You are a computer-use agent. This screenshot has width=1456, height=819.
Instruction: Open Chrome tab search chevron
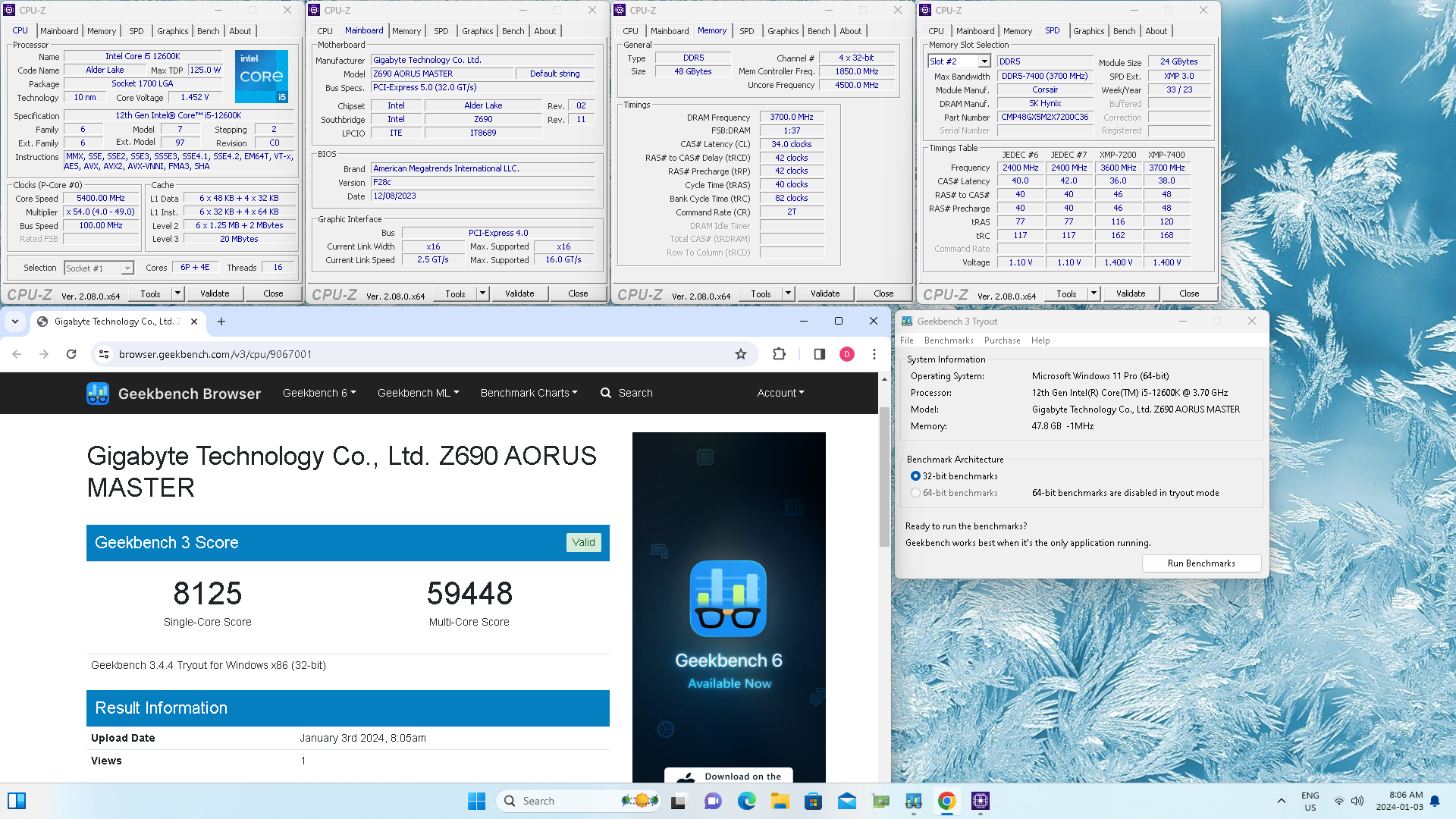[15, 322]
